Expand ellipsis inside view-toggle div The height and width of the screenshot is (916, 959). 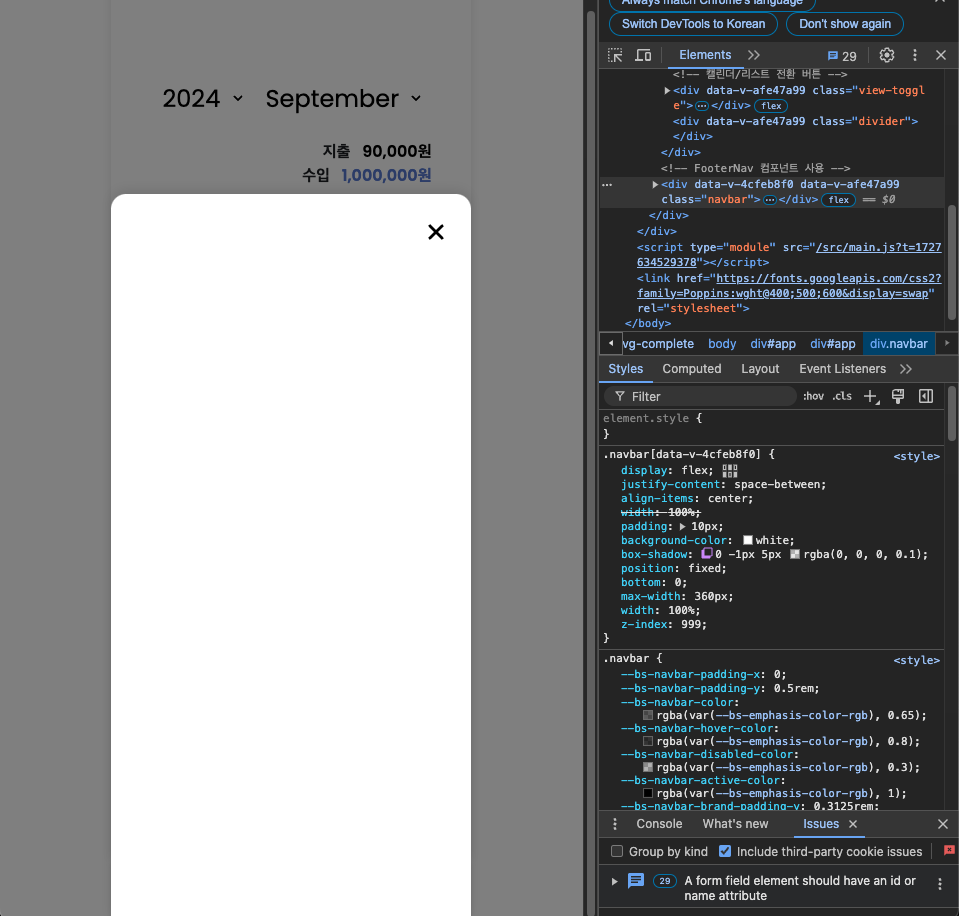[x=702, y=106]
